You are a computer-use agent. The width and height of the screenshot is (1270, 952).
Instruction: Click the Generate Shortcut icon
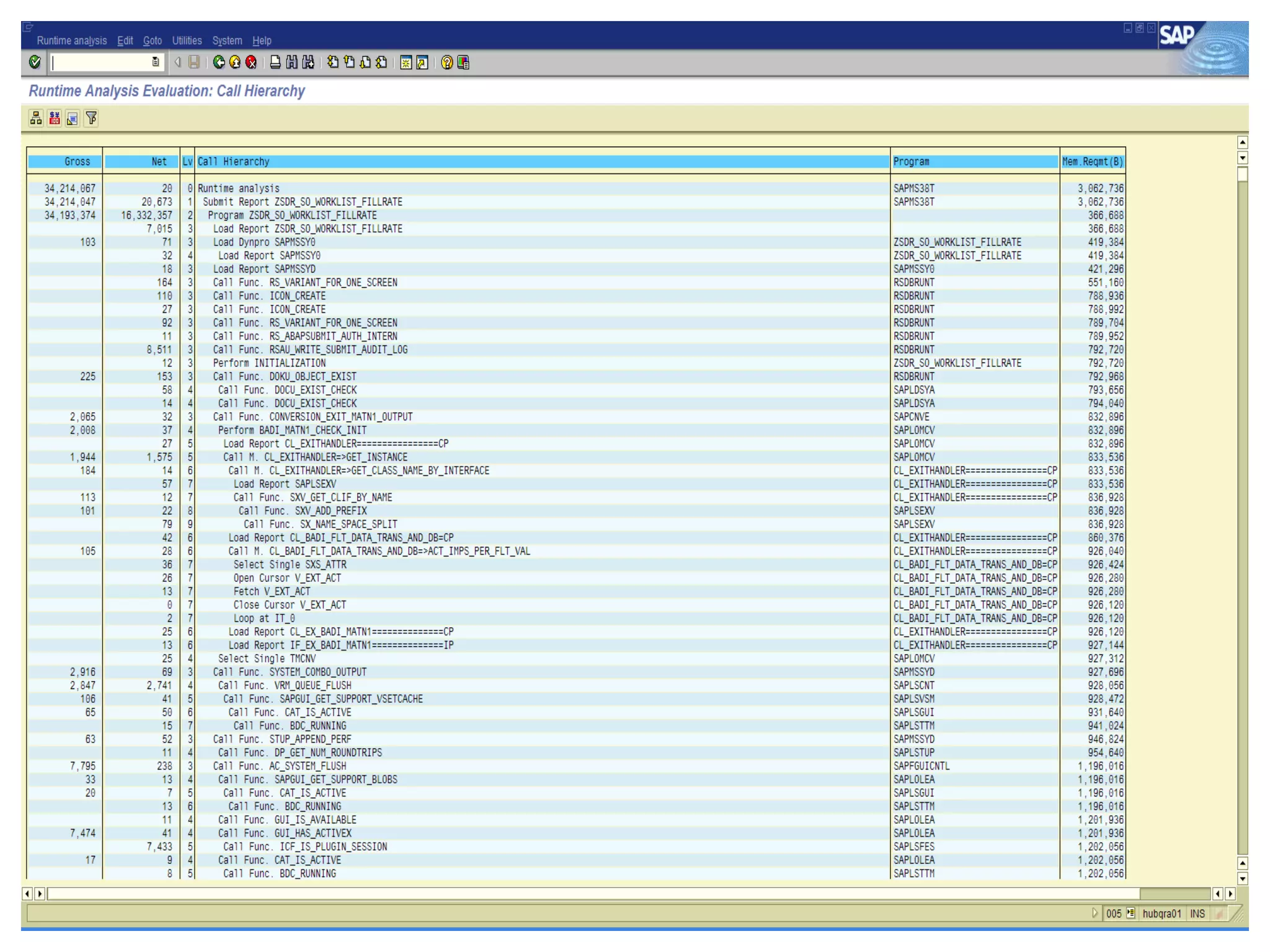pyautogui.click(x=422, y=63)
